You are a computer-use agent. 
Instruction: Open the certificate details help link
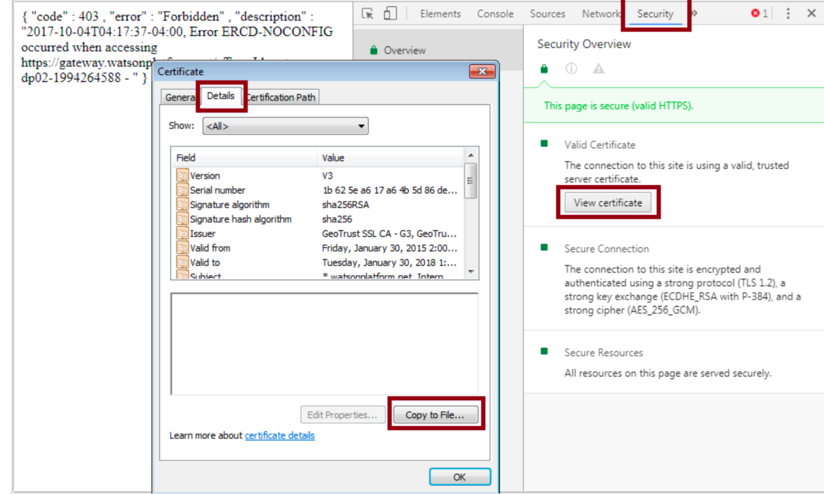[280, 436]
